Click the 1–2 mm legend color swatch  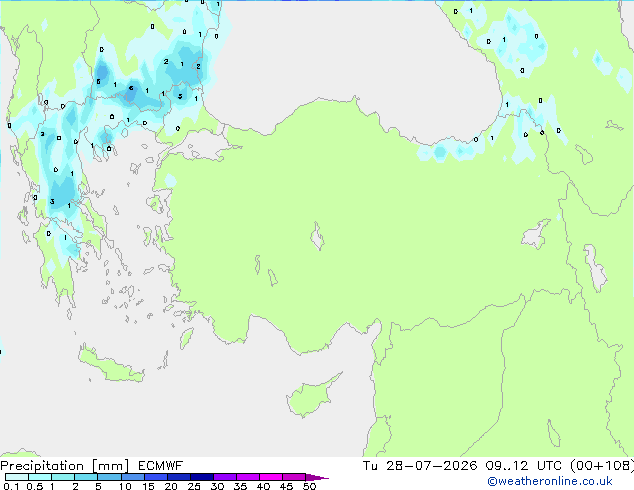pos(63,477)
